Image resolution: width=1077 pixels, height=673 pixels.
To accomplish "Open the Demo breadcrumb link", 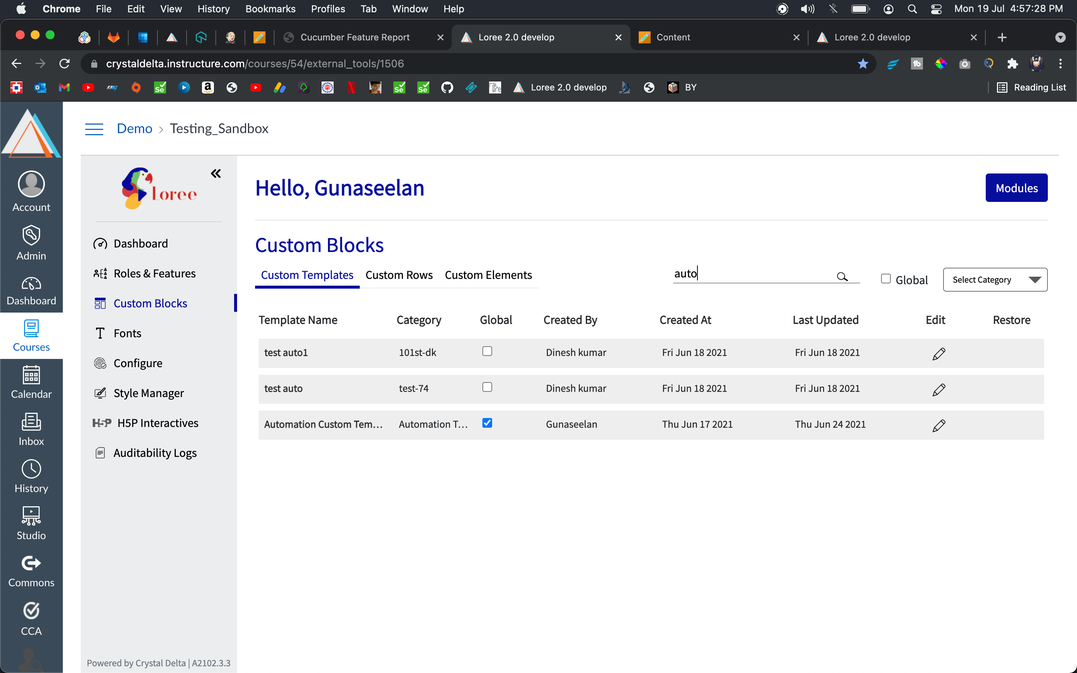I will tap(134, 129).
